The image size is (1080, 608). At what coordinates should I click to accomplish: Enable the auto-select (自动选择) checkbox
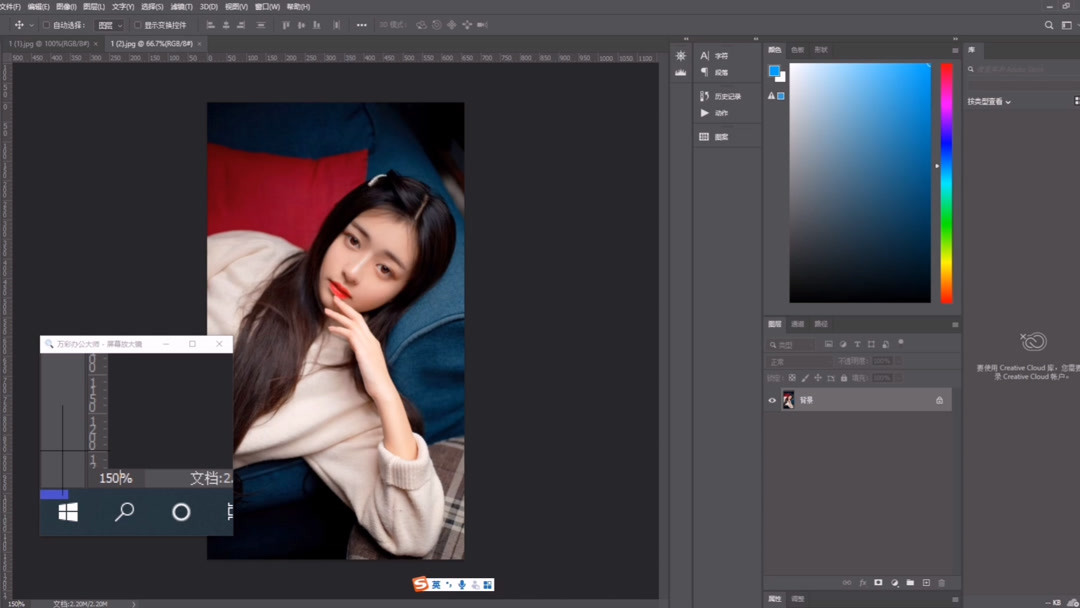pyautogui.click(x=46, y=25)
